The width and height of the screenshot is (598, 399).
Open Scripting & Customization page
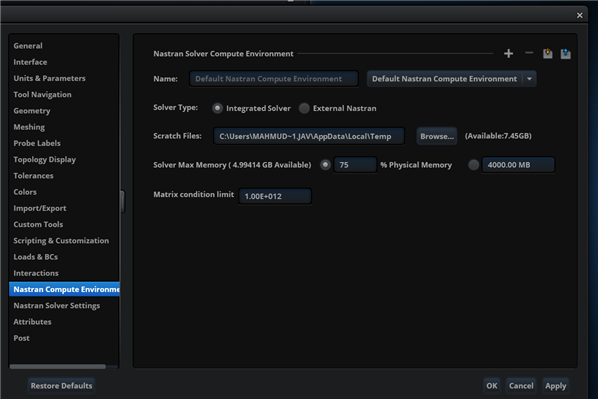(x=61, y=241)
